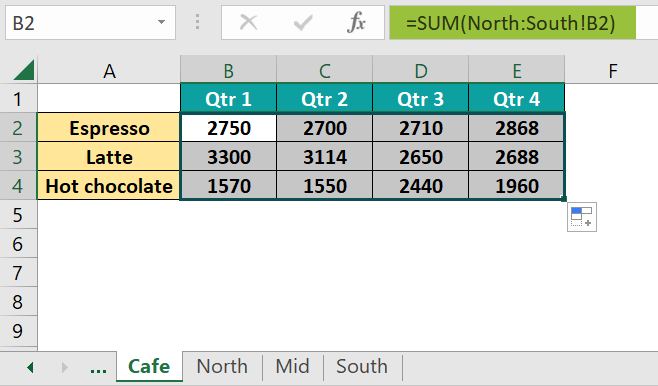Switch to the South sheet tab

click(362, 366)
